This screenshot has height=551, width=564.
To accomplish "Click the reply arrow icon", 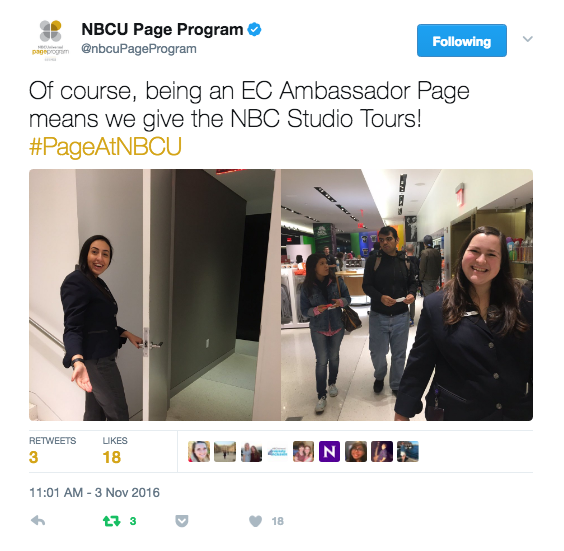I will tap(38, 520).
